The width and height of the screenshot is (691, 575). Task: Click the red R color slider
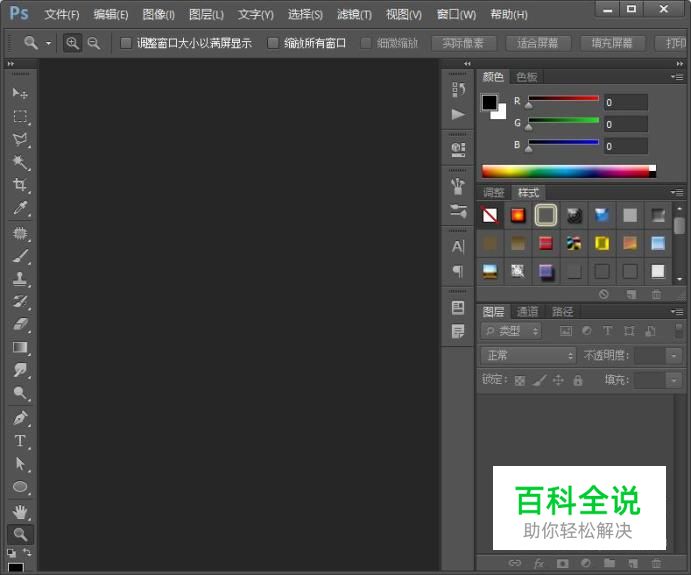(x=563, y=99)
